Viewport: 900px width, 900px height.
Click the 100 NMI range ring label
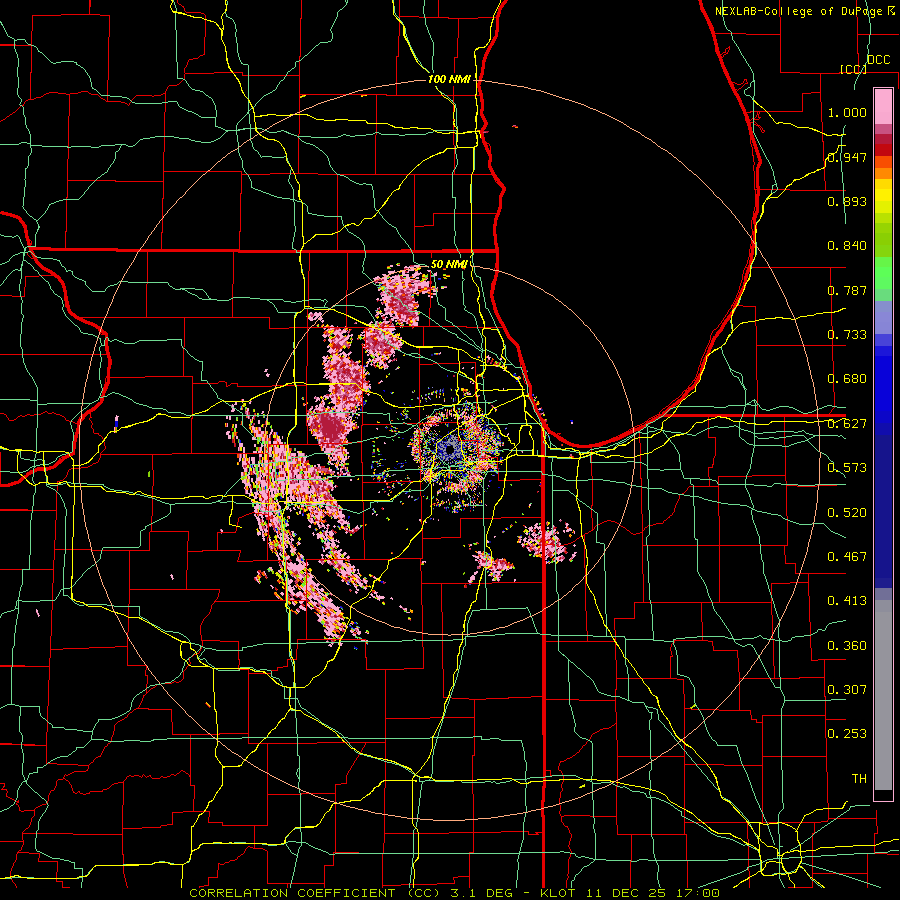pos(449,79)
